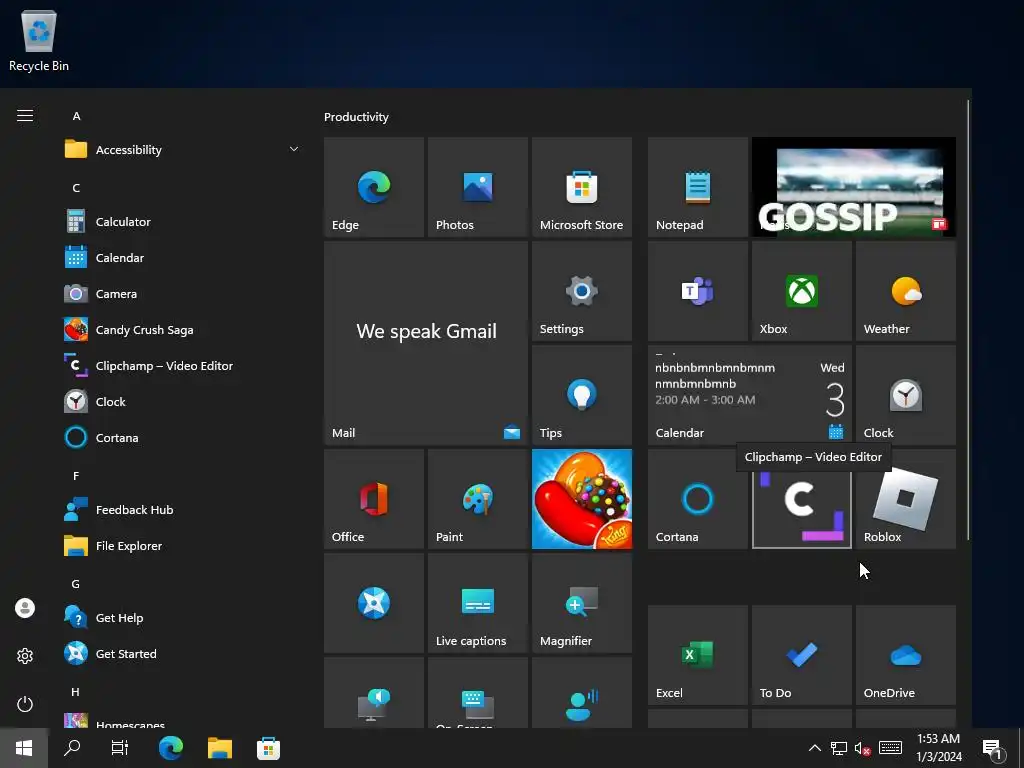Image resolution: width=1024 pixels, height=768 pixels.
Task: Open File Explorer from the taskbar
Action: coord(220,748)
